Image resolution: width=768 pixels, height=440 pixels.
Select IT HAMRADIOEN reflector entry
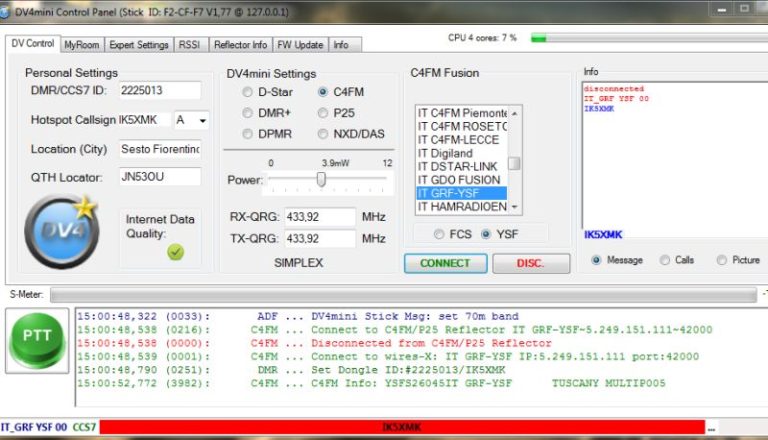(x=462, y=207)
